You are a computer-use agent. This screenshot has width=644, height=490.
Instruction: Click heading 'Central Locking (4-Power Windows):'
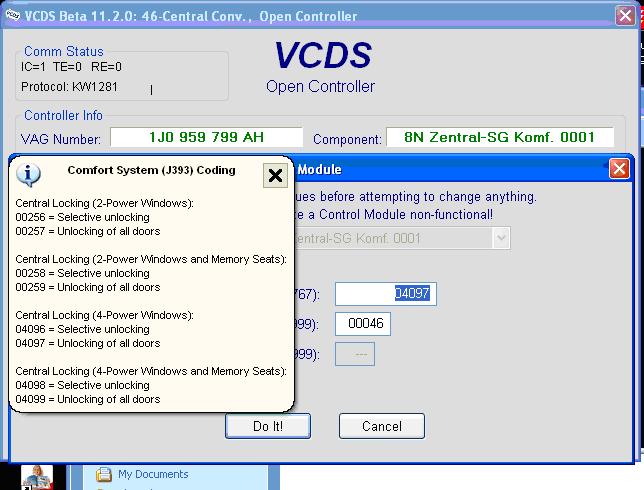coord(104,315)
